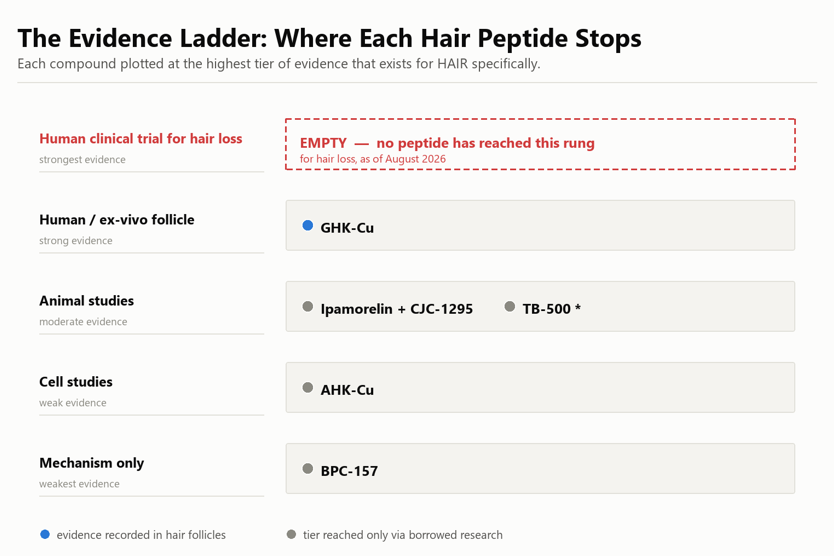
Task: Click the gray dot beside Ipamorelin + CJC-1295
Action: [x=307, y=306]
